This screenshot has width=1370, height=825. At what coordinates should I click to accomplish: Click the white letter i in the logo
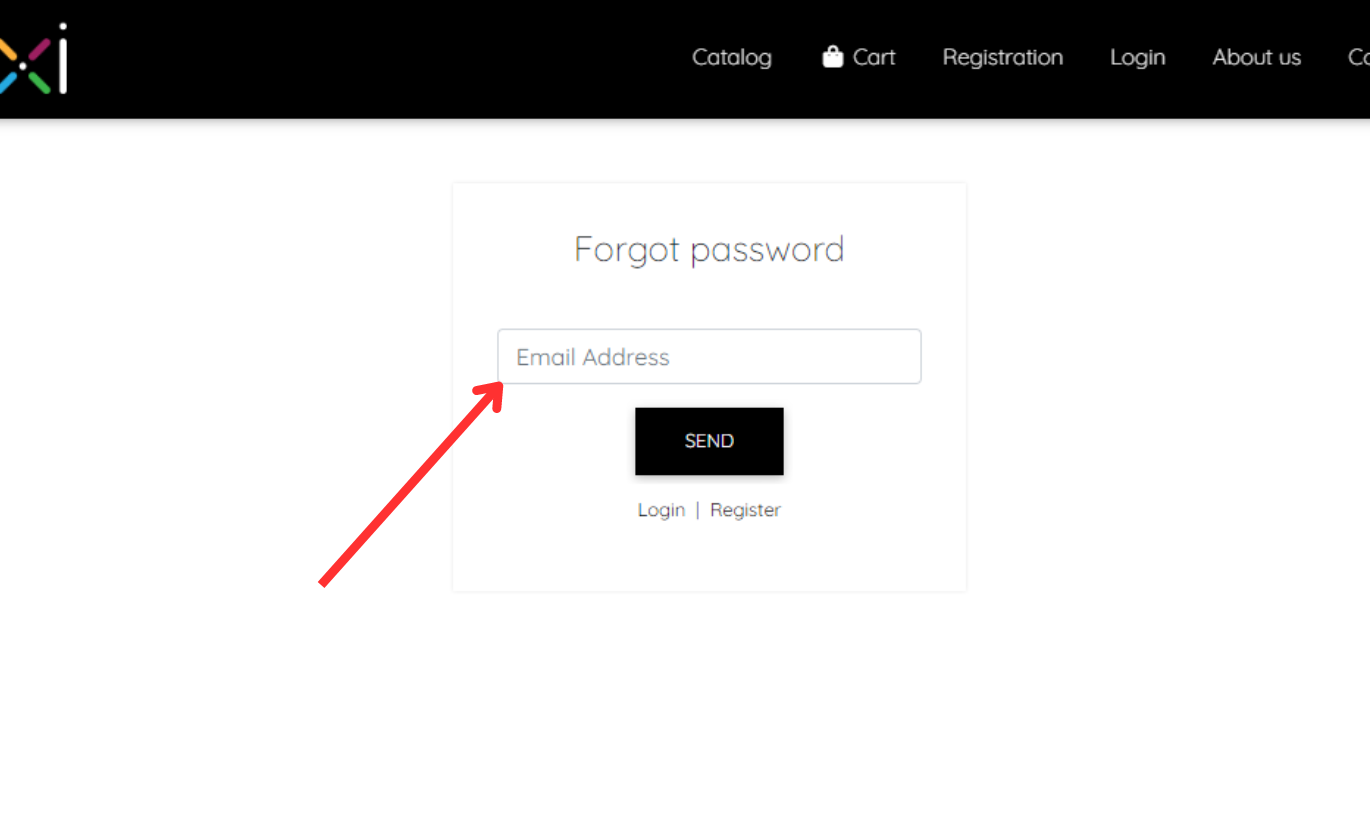point(62,58)
